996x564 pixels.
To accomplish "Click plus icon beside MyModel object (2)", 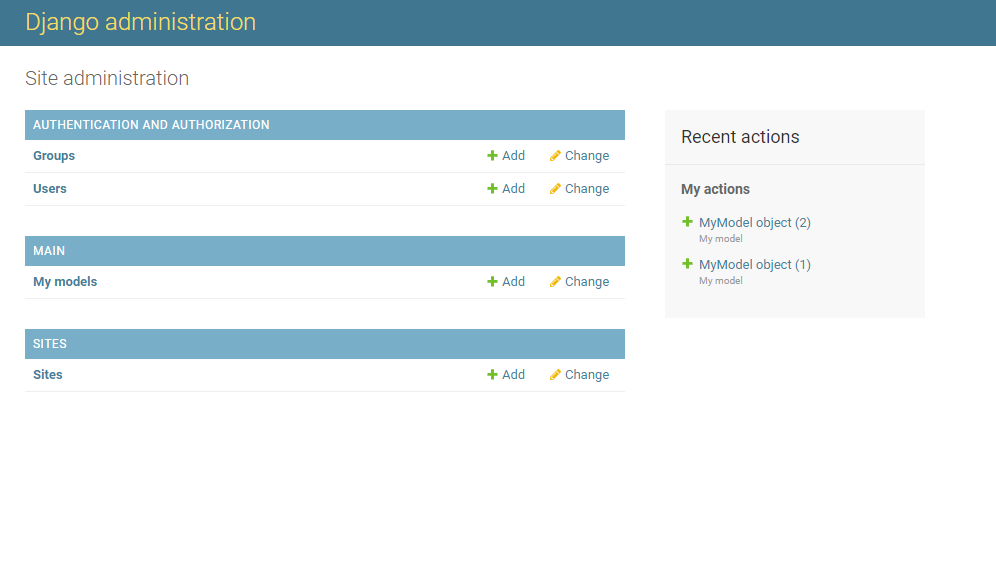I will click(x=687, y=222).
